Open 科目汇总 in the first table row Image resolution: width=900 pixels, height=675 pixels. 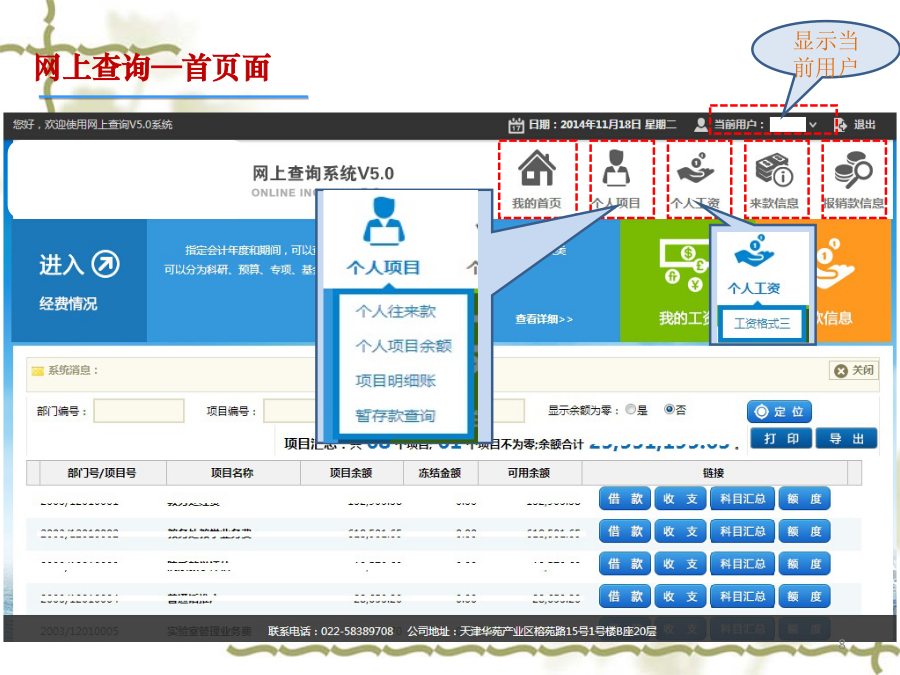click(743, 499)
